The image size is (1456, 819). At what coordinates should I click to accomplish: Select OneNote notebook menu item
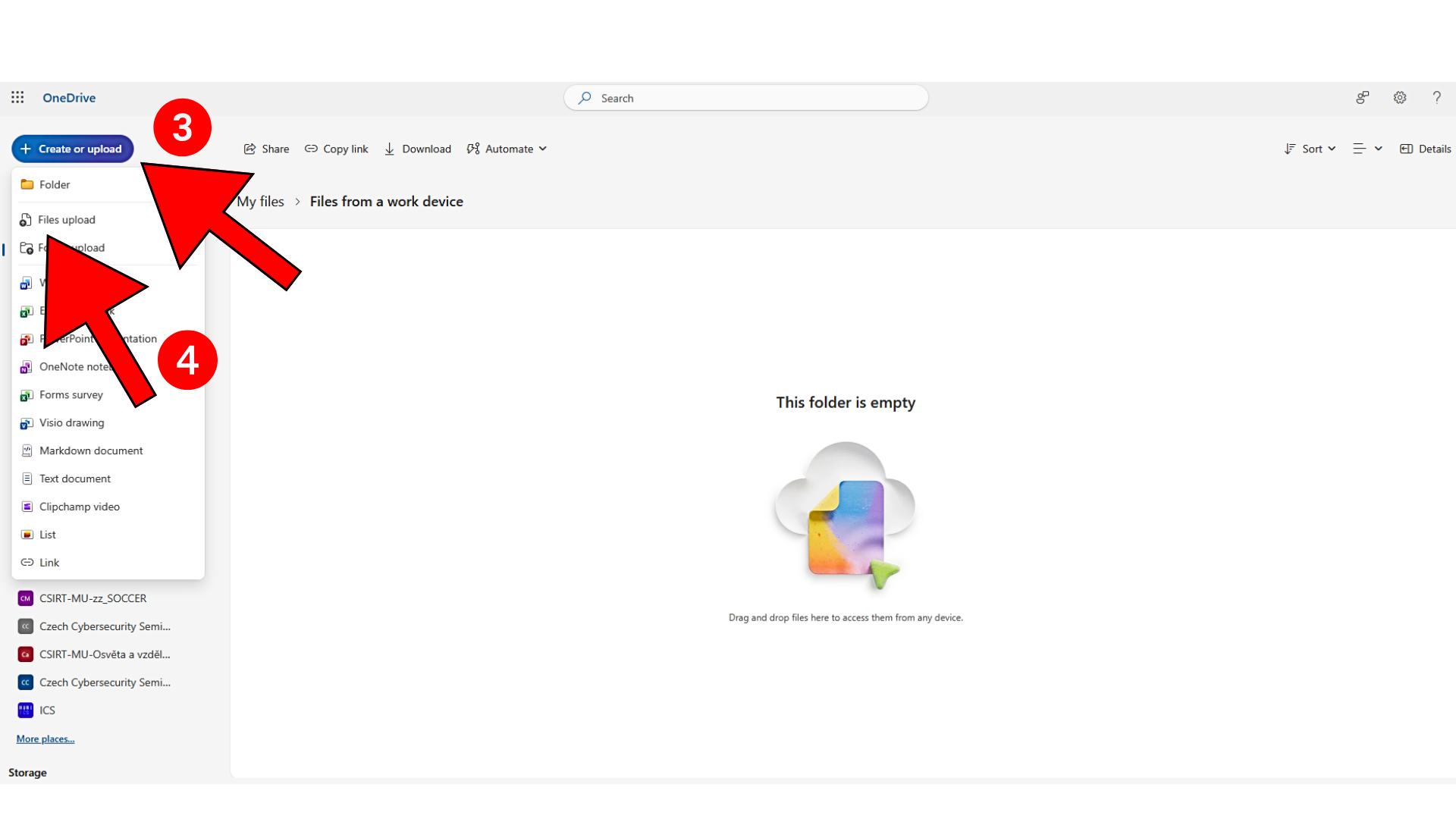point(108,367)
